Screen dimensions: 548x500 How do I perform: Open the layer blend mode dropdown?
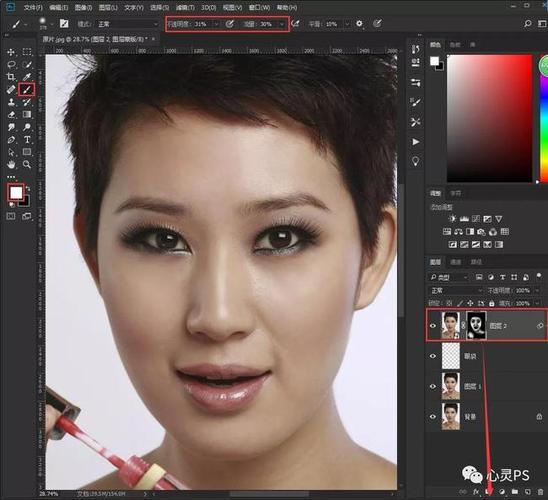pos(456,290)
